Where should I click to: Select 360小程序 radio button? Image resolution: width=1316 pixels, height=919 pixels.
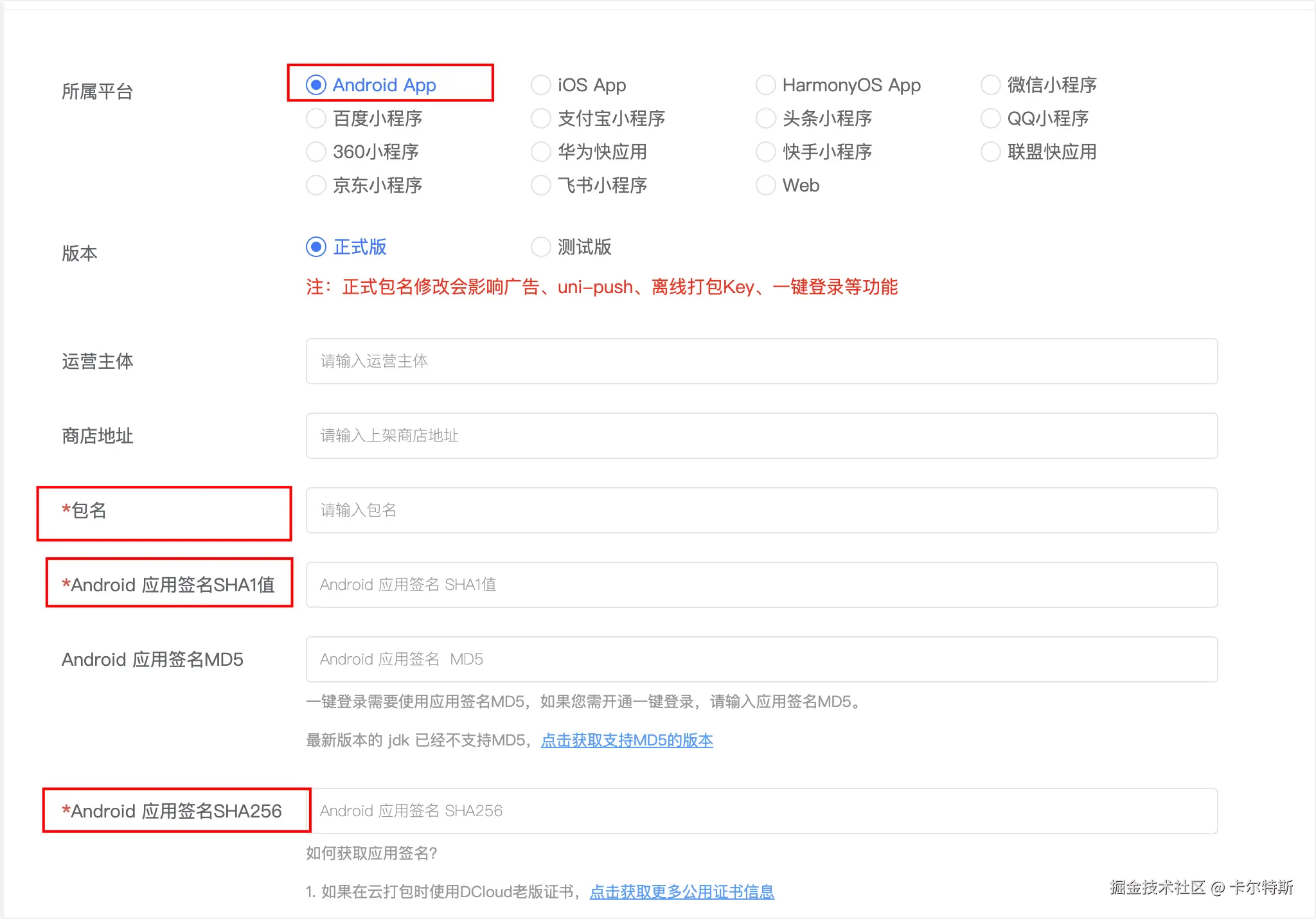tap(316, 152)
